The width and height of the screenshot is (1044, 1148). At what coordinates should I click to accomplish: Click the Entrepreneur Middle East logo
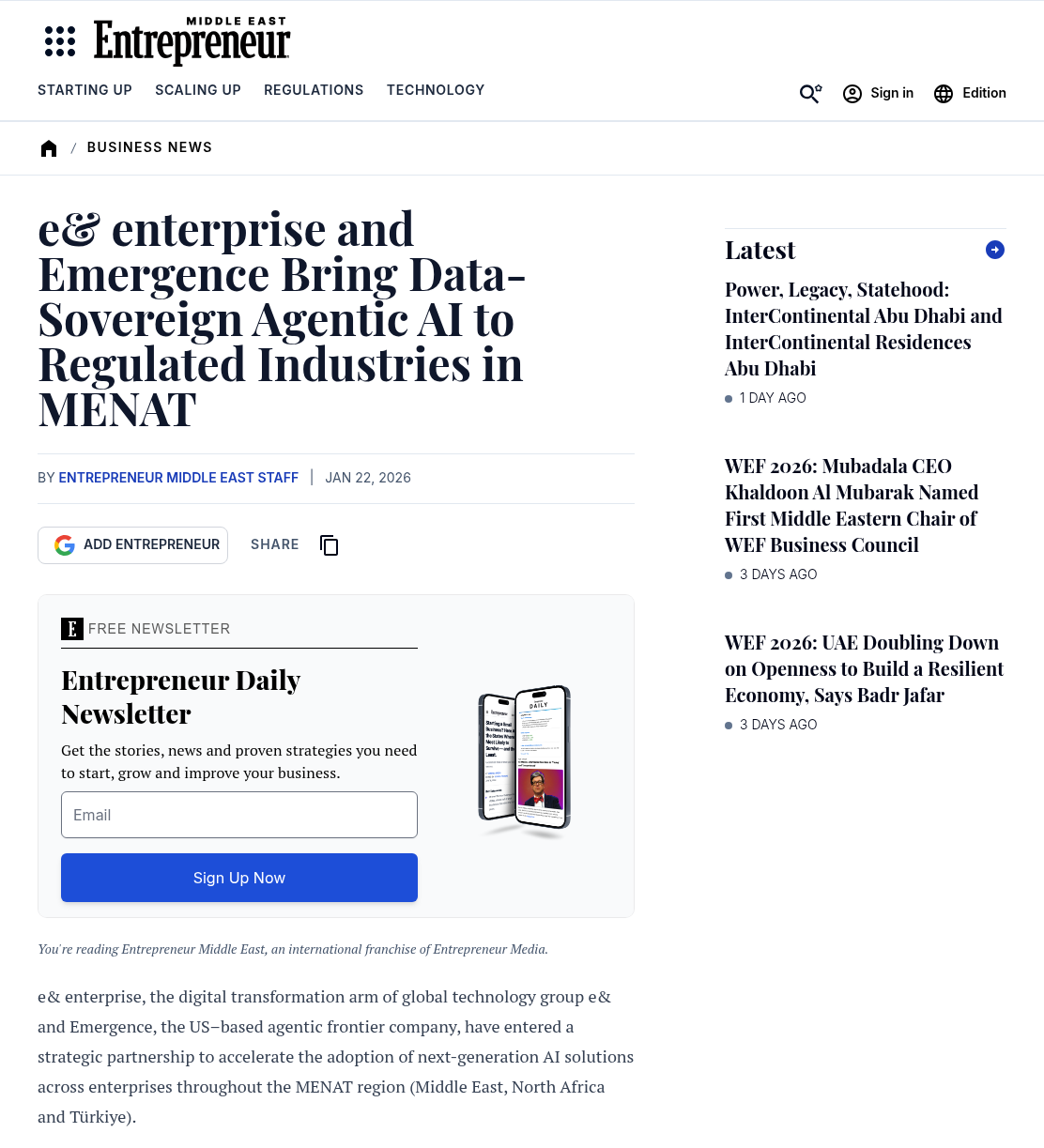[x=192, y=40]
